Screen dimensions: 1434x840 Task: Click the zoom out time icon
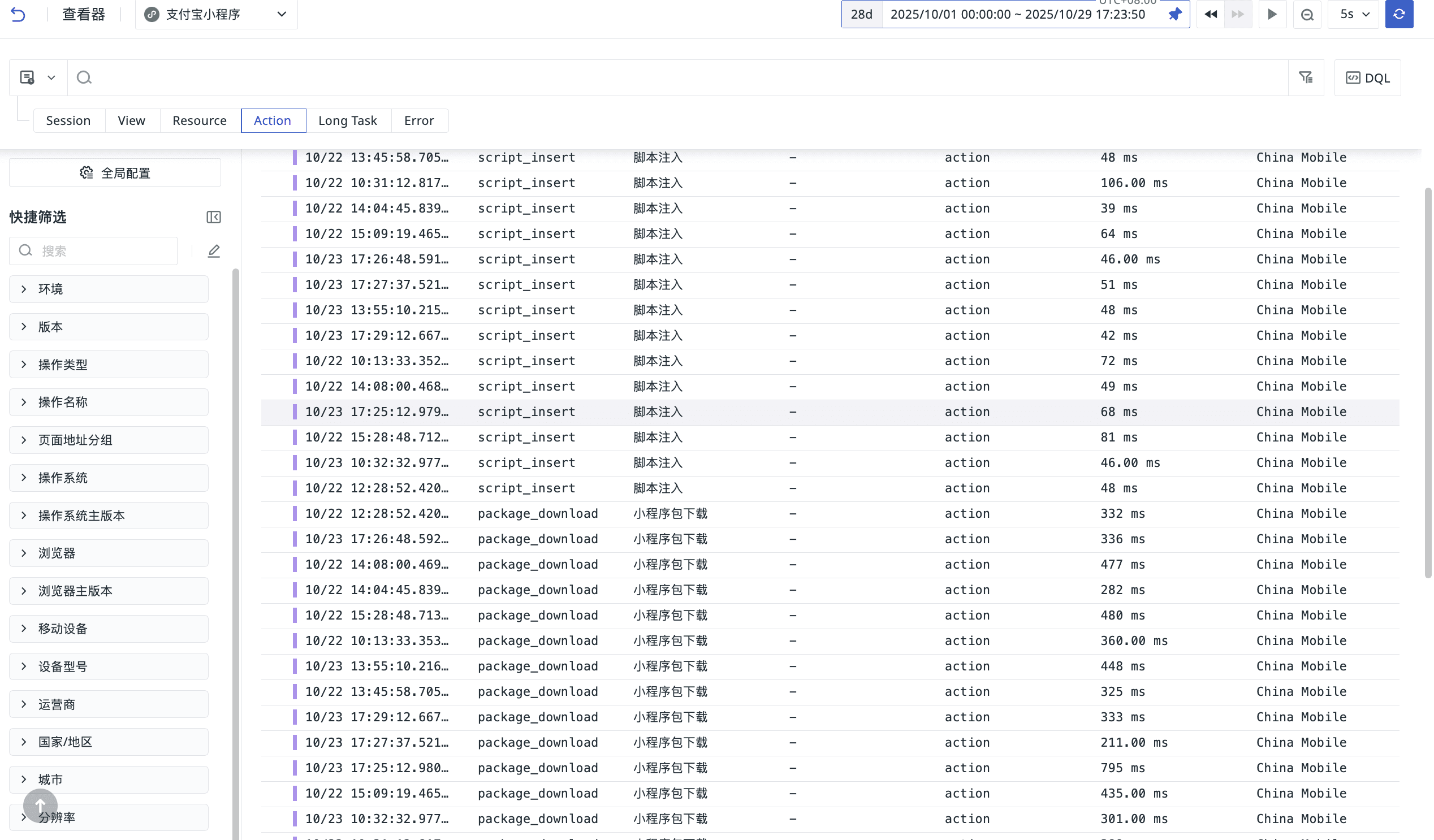1307,14
